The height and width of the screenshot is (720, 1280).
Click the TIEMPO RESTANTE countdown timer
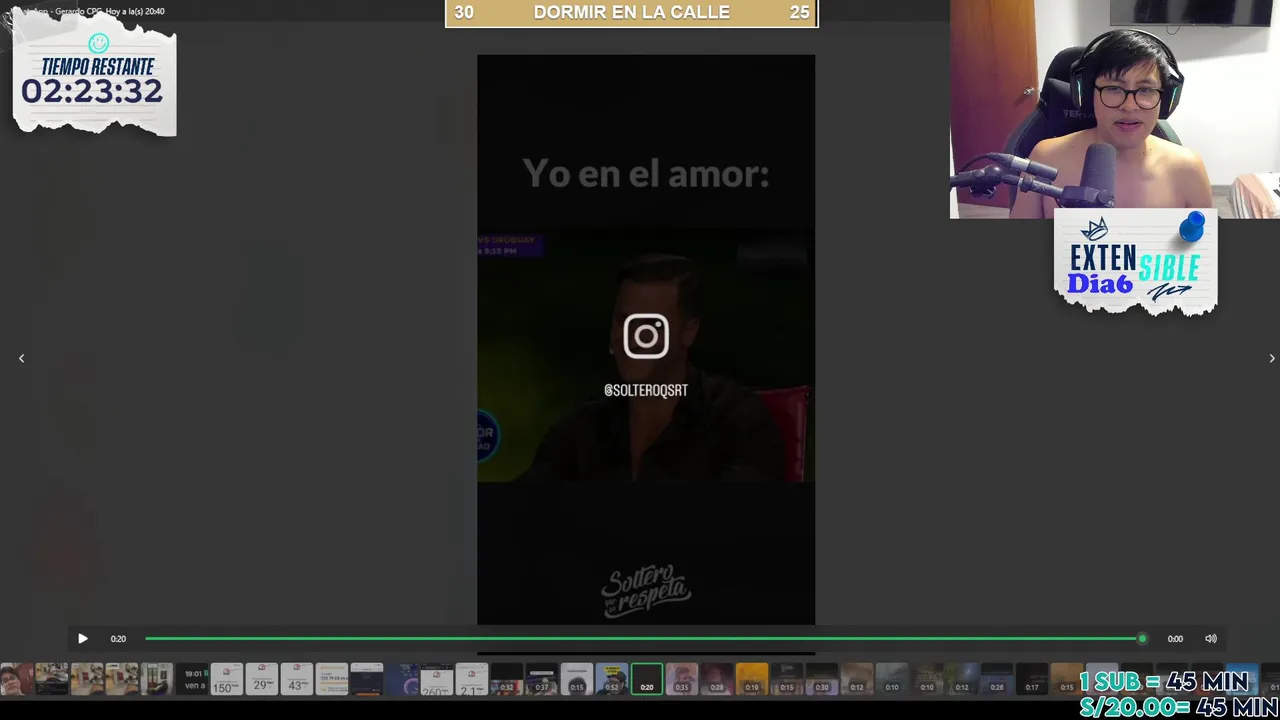94,82
